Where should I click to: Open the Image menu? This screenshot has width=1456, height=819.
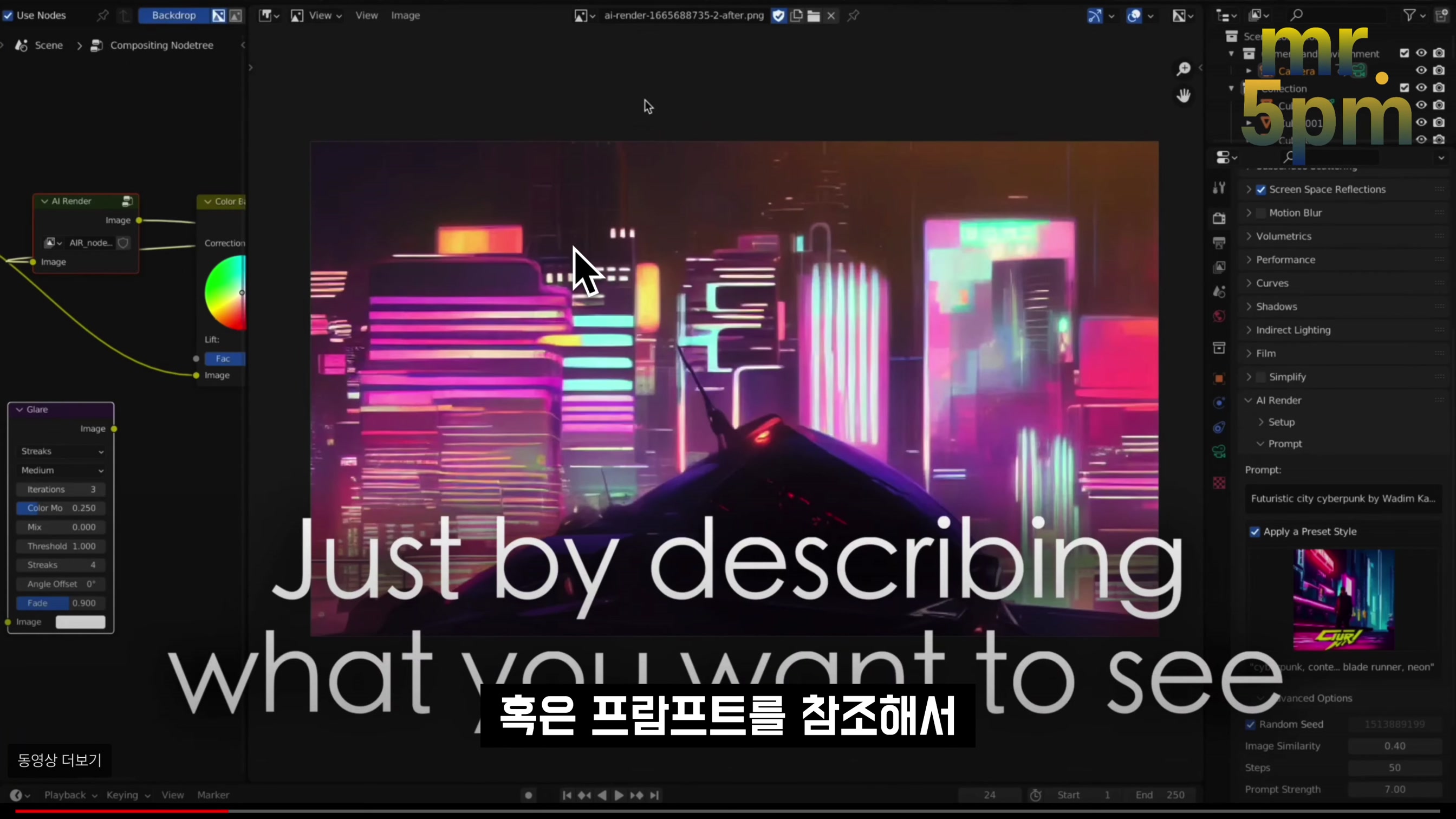tap(405, 15)
